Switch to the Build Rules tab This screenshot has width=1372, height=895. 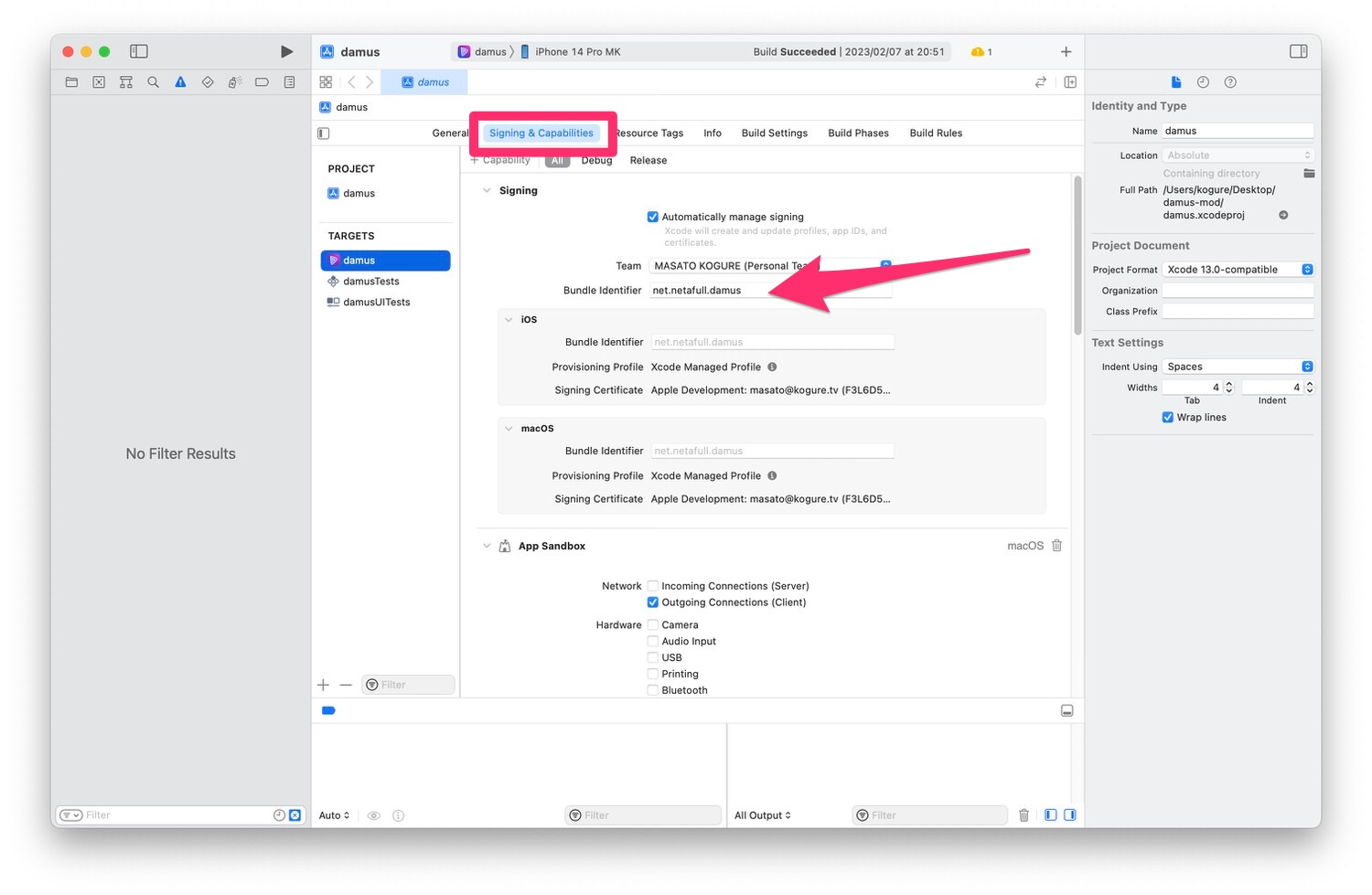[x=936, y=133]
